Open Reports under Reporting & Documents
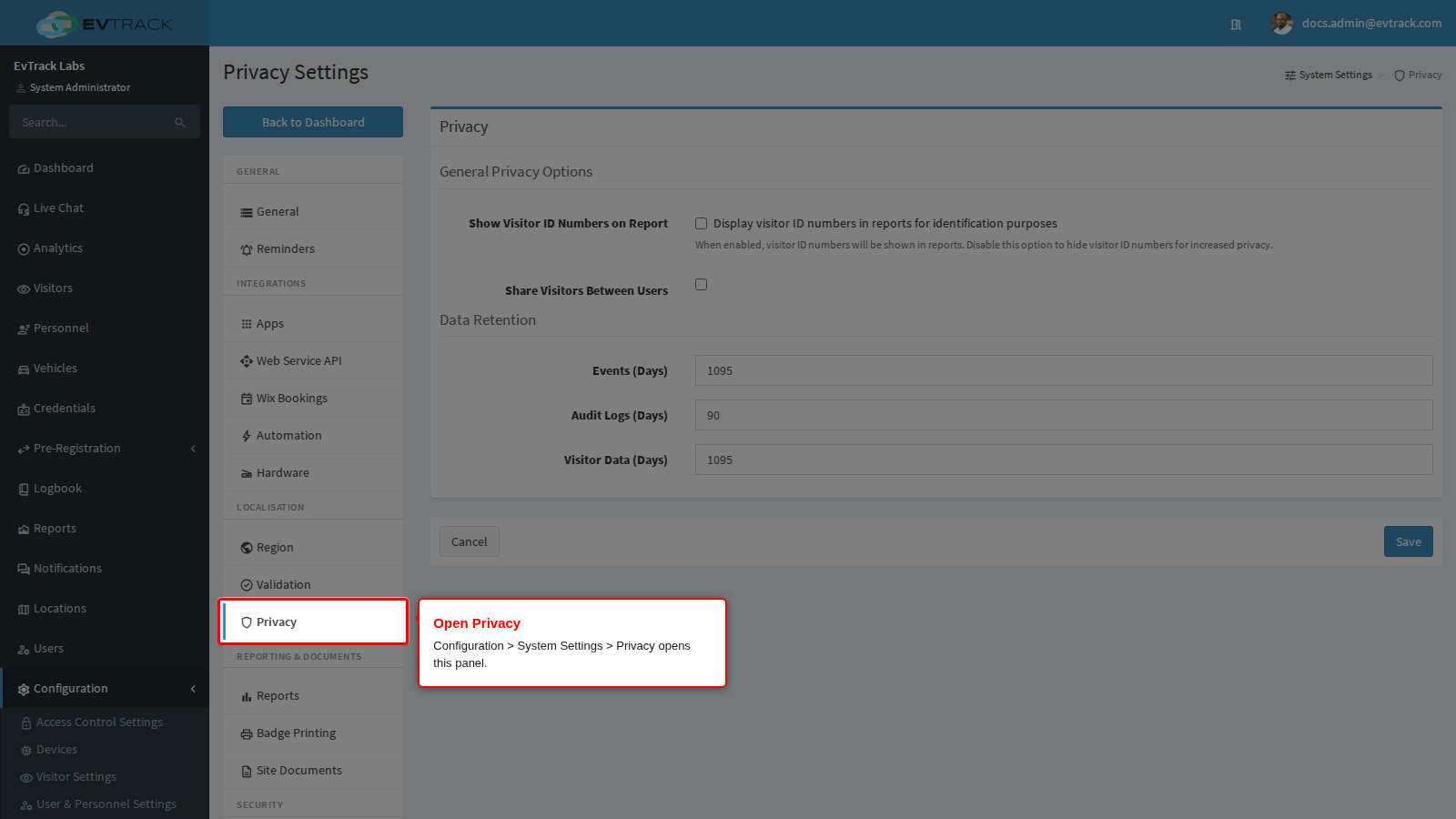This screenshot has height=819, width=1456. coord(313,695)
